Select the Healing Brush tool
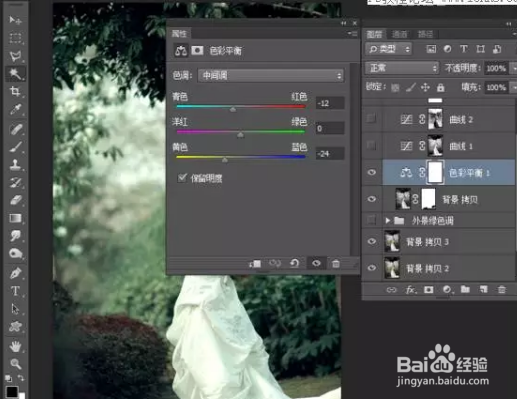Screen dimensions: 517x399 (15, 129)
